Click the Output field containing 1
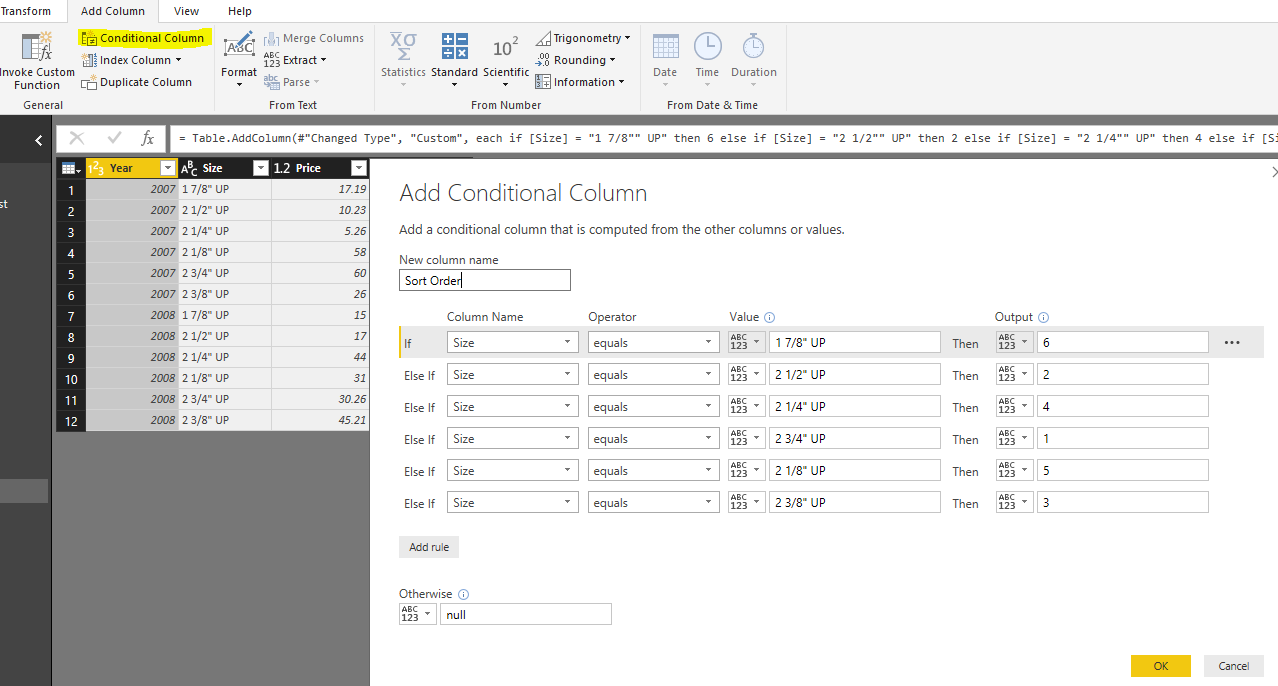This screenshot has height=686, width=1278. tap(1122, 439)
